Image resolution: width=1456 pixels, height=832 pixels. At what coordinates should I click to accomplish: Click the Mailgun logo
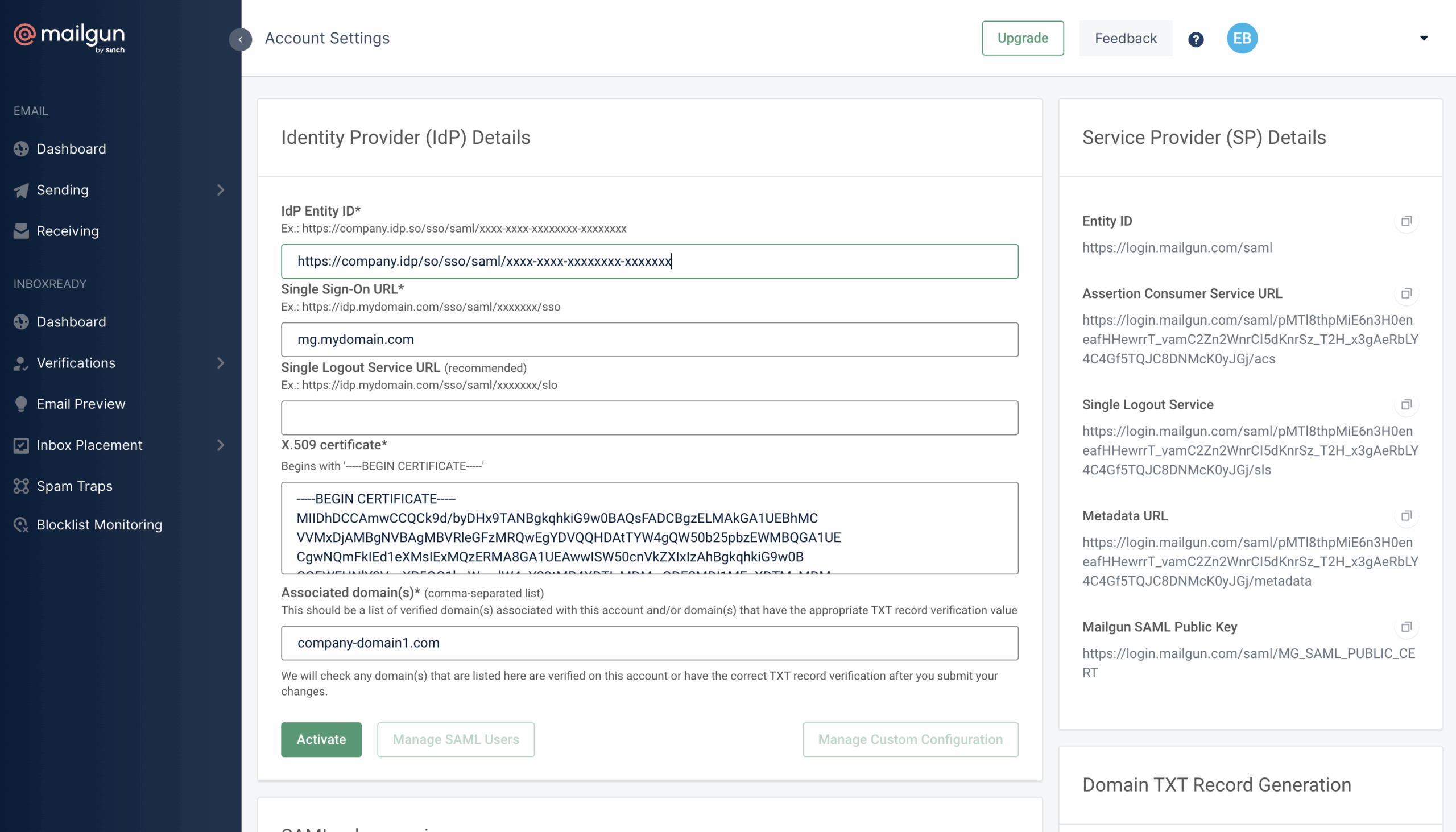[x=69, y=38]
